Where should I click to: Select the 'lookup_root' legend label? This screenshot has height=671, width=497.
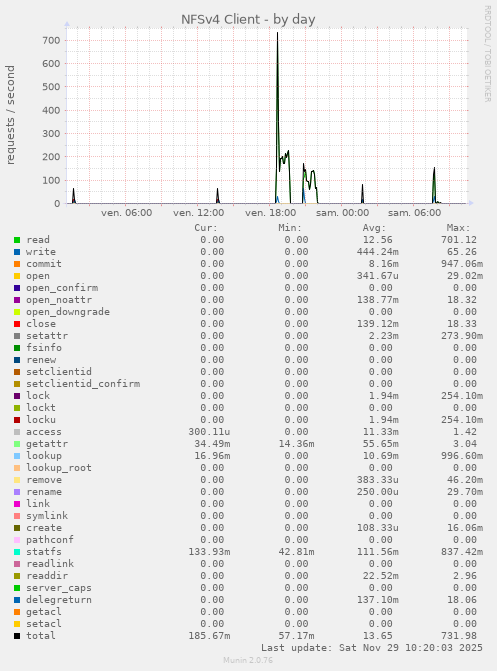59,468
